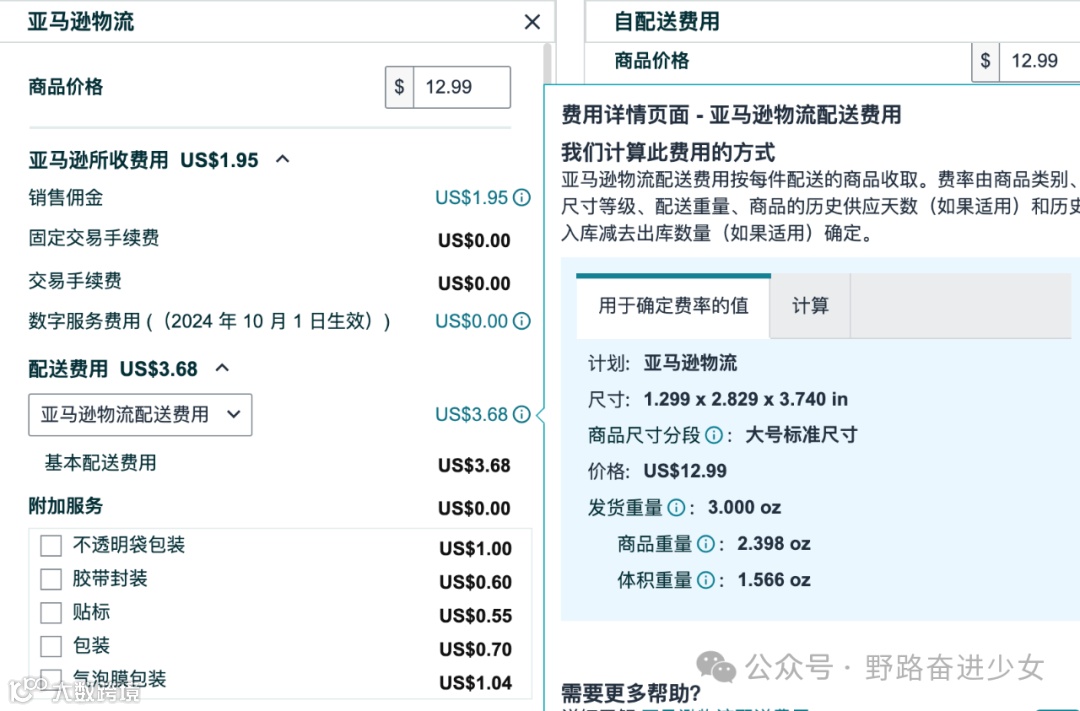Viewport: 1080px width, 711px height.
Task: Click info icon next to 发货重量
Action: (x=676, y=508)
